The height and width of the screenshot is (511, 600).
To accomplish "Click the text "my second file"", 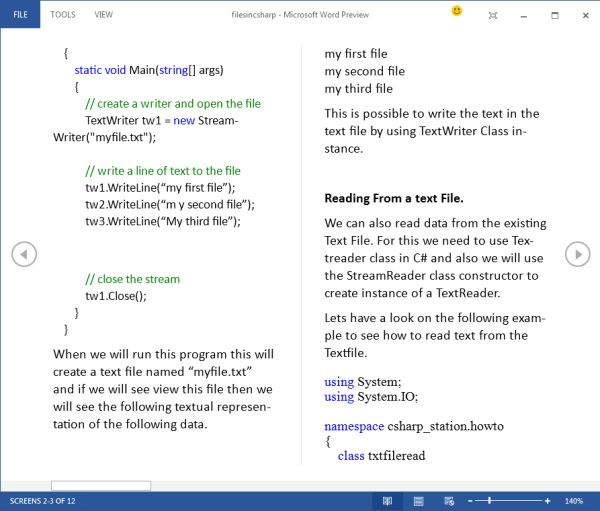I will point(365,71).
